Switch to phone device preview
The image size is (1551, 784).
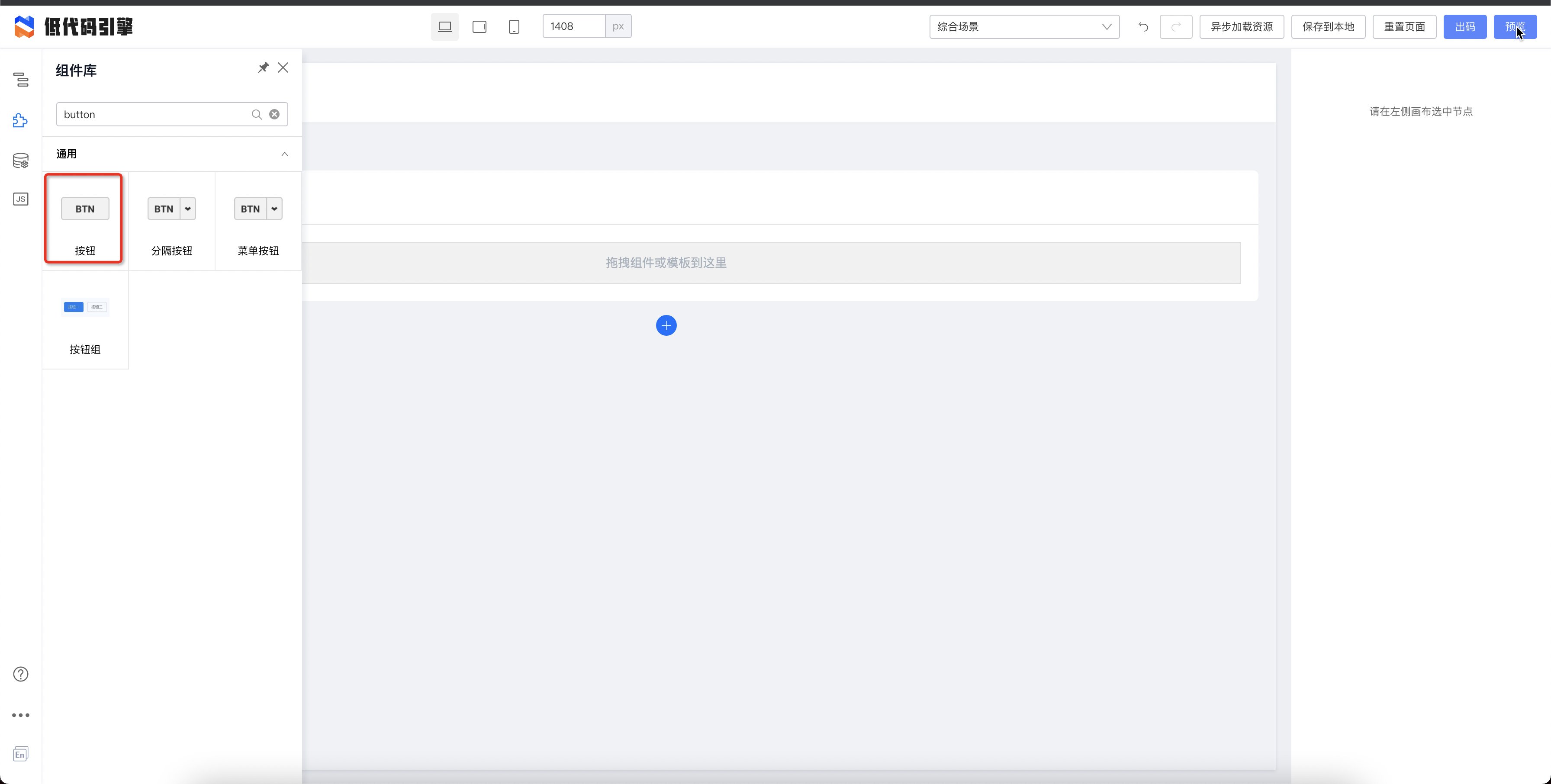pyautogui.click(x=514, y=26)
